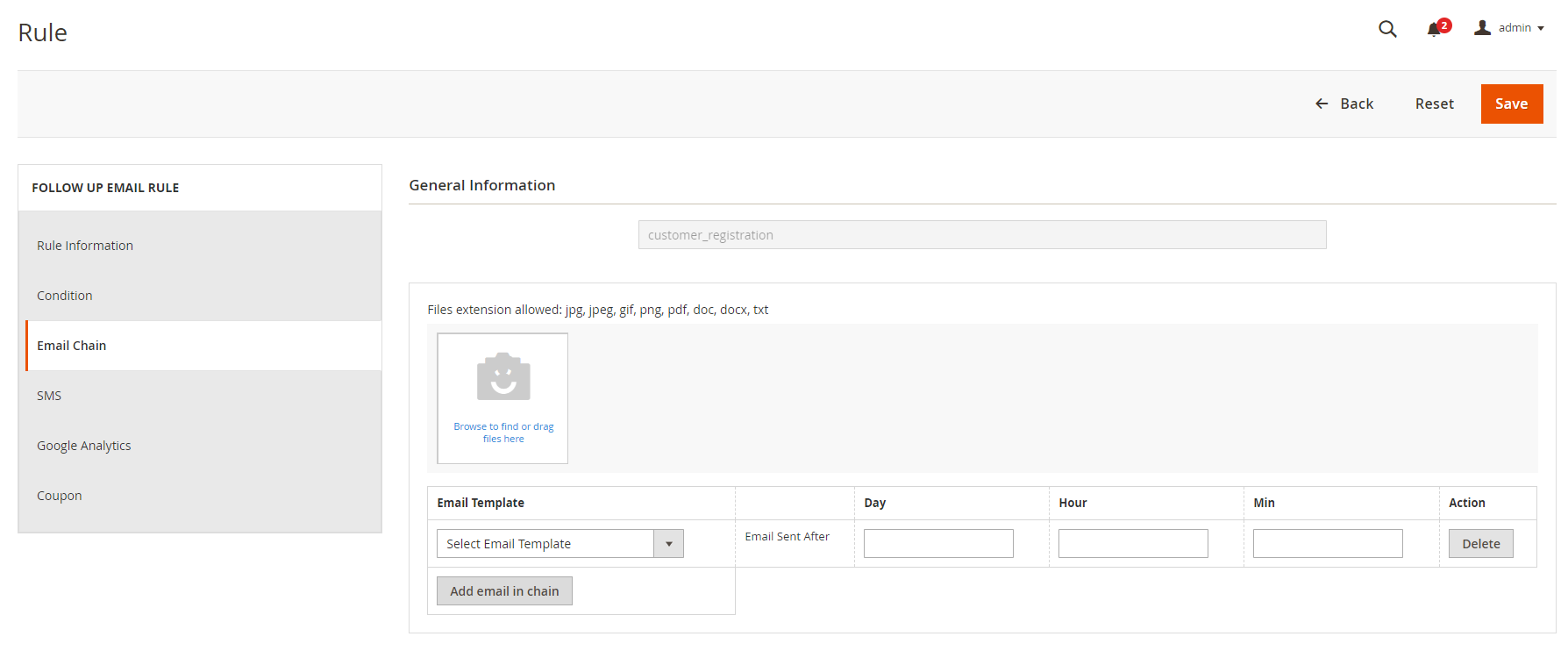
Task: Click the camera upload placeholder icon
Action: (x=502, y=376)
